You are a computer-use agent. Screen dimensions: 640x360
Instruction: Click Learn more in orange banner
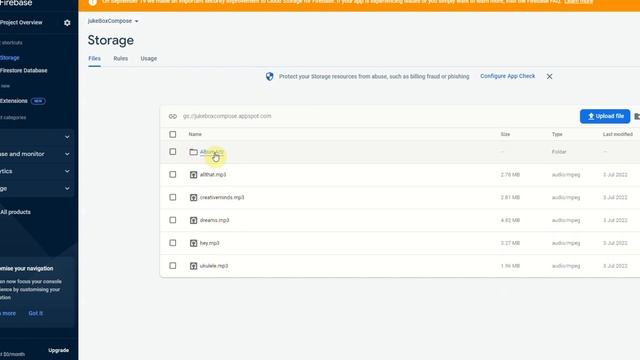point(578,2)
